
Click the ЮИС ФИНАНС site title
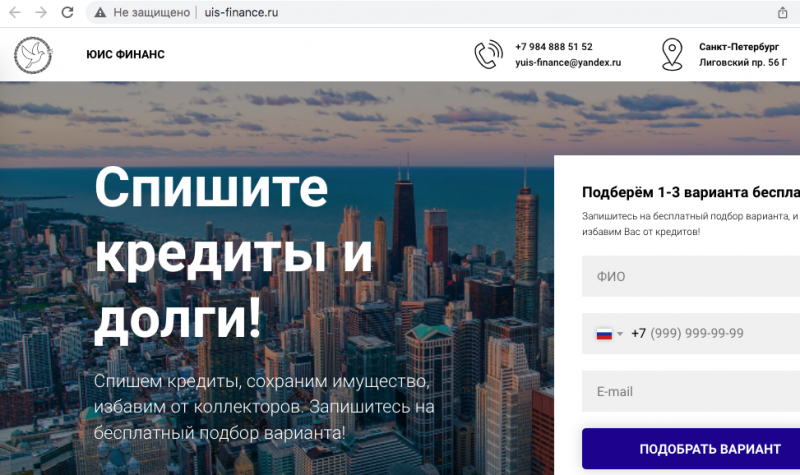click(126, 55)
